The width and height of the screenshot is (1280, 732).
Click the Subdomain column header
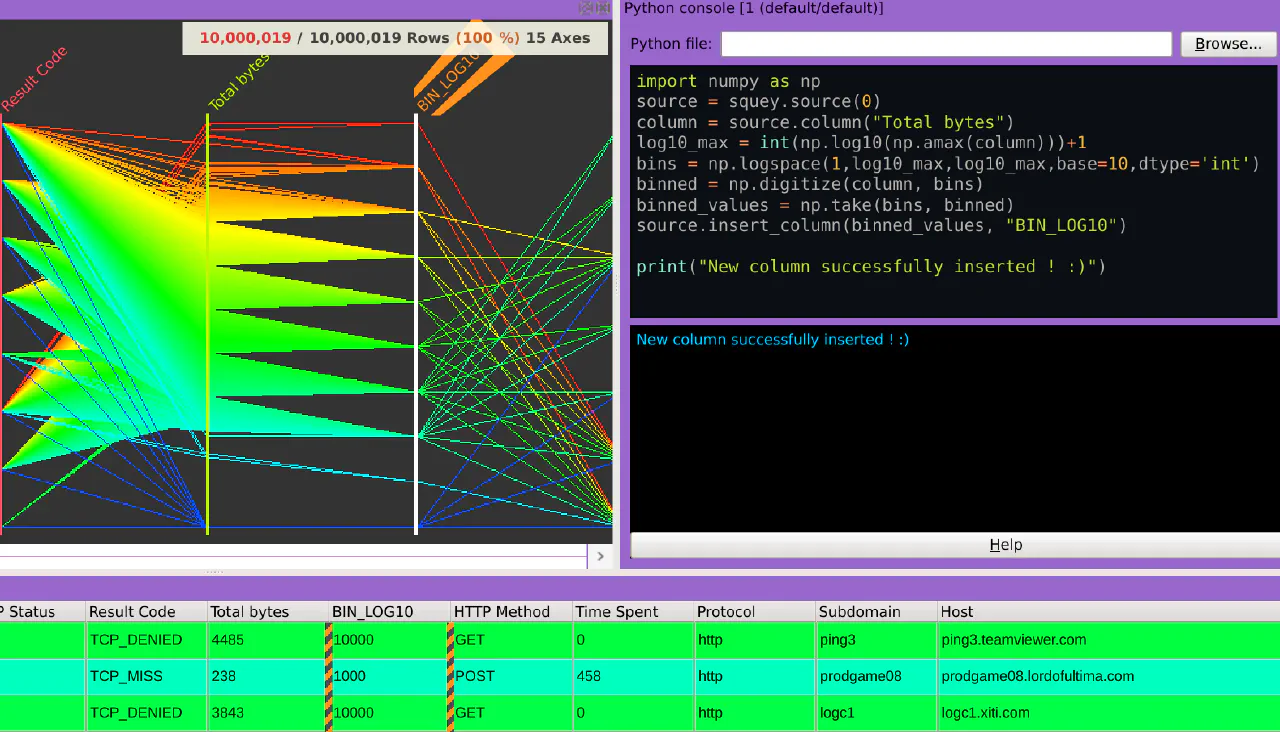[877, 612]
